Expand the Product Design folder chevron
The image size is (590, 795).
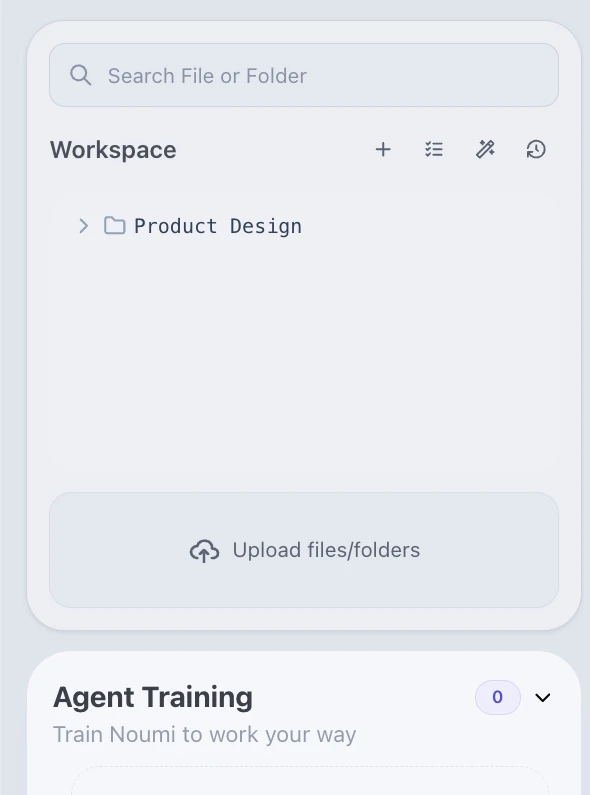(84, 226)
